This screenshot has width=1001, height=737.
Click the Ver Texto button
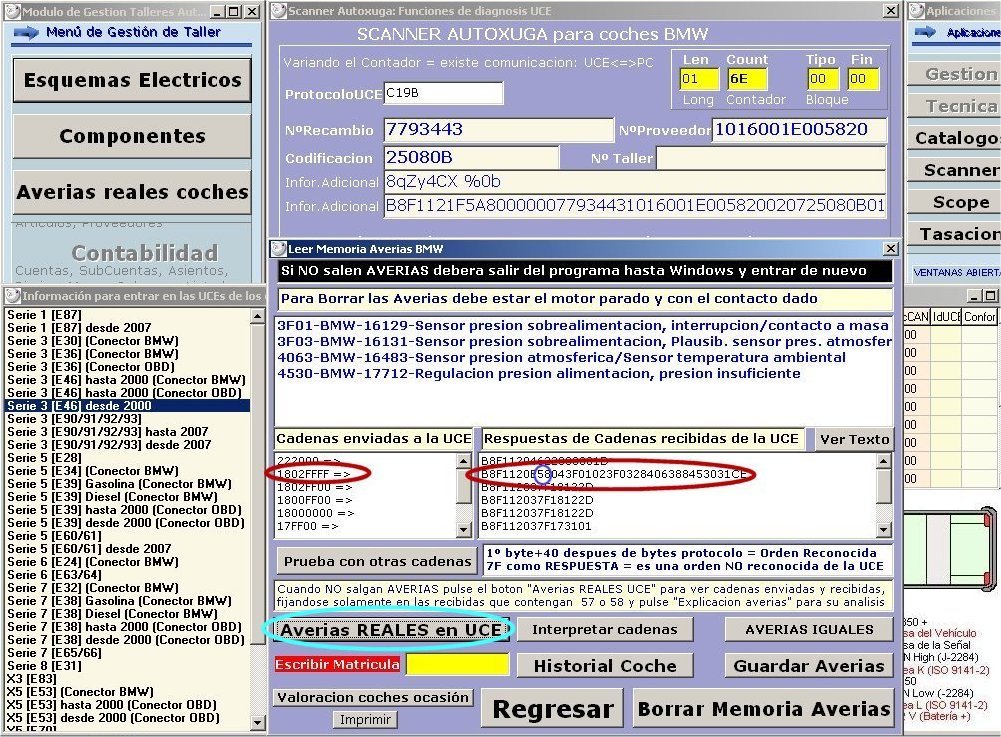click(854, 439)
